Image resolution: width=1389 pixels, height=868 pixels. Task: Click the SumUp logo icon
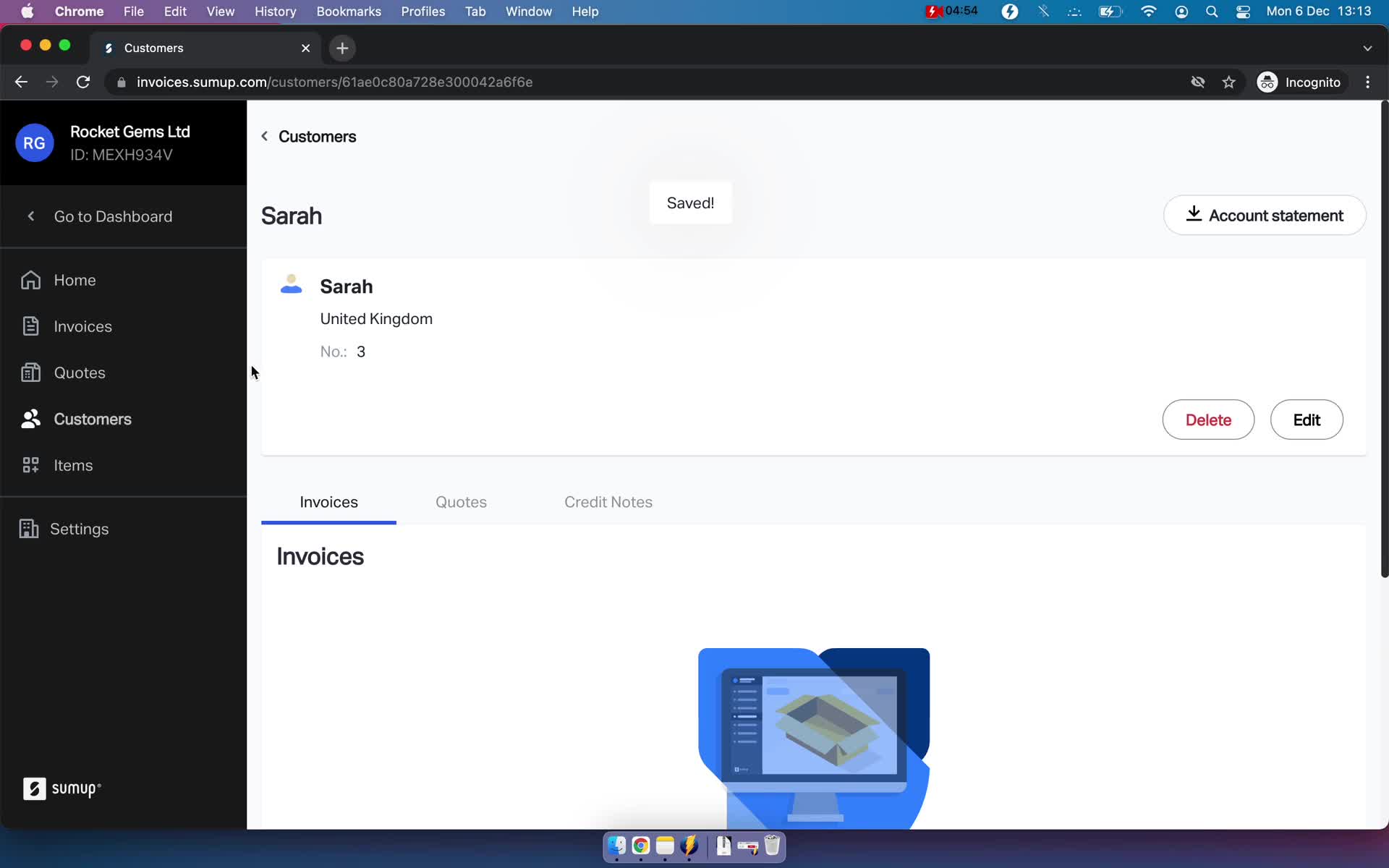[x=33, y=790]
